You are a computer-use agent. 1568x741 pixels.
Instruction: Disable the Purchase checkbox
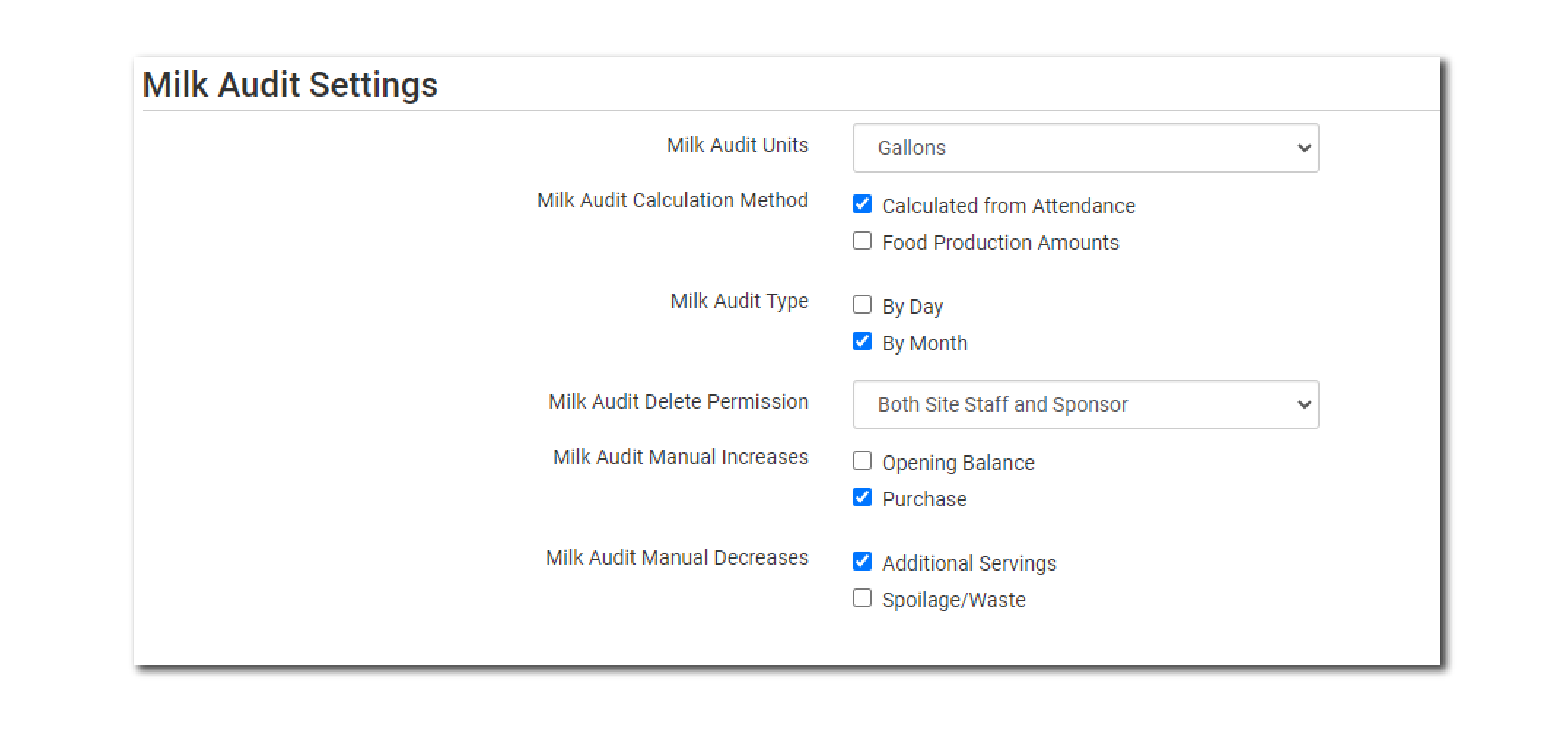tap(862, 498)
